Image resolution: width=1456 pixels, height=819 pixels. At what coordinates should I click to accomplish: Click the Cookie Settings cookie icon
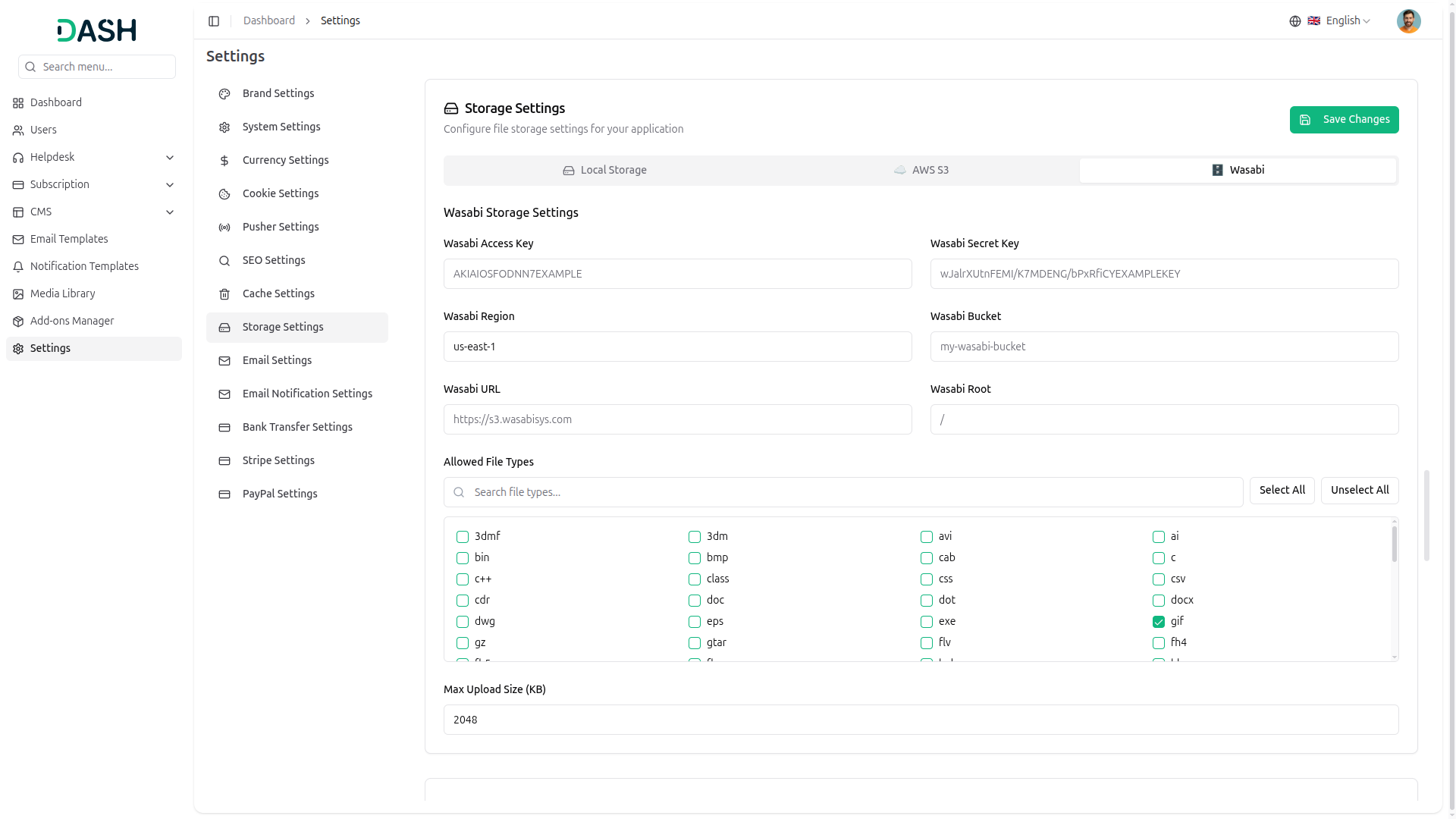coord(224,194)
